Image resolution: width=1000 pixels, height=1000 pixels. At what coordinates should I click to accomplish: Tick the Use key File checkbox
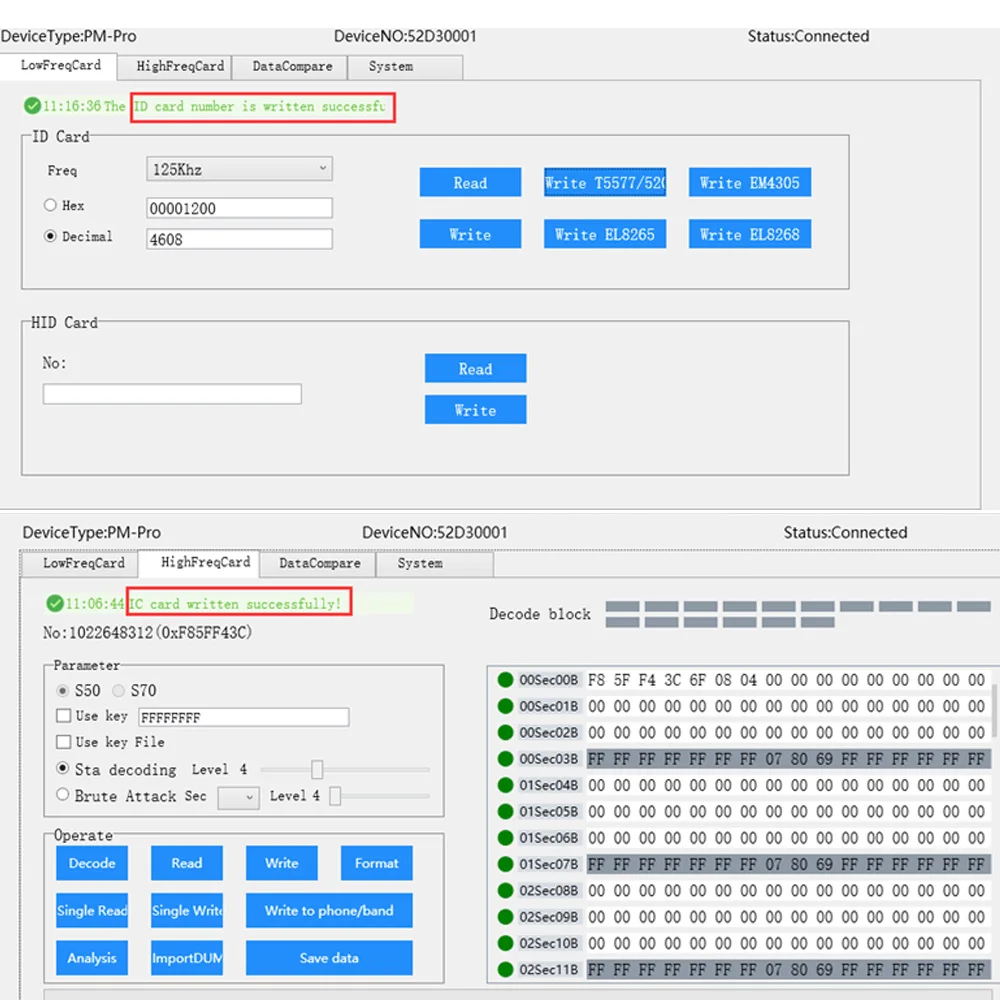click(x=63, y=742)
